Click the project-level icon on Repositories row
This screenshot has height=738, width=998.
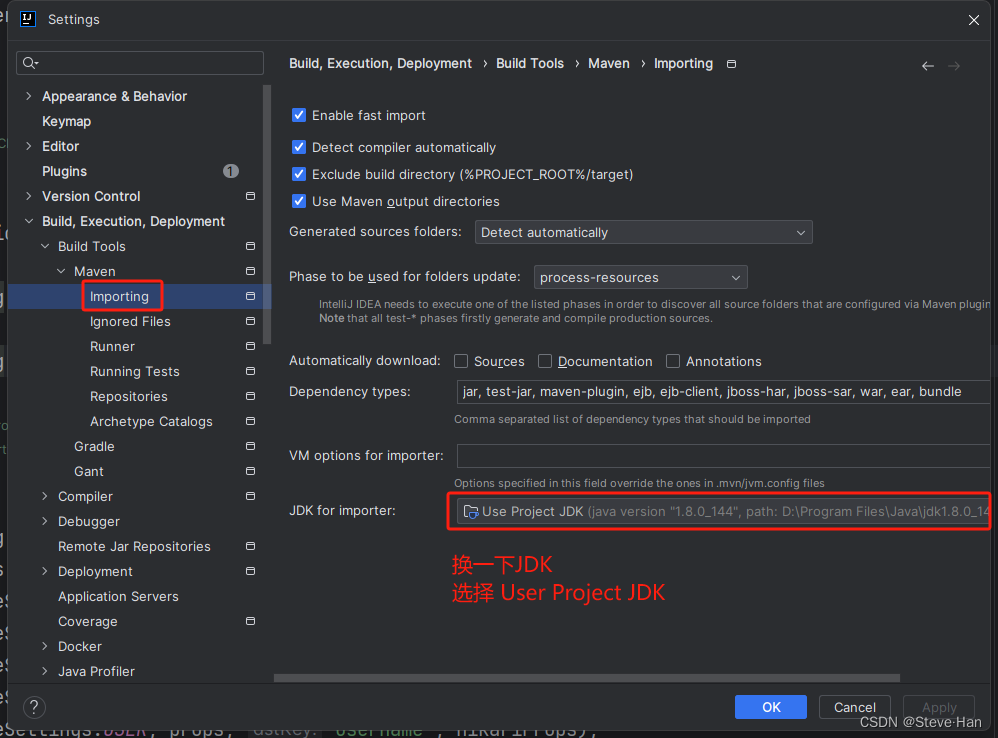pyautogui.click(x=250, y=396)
